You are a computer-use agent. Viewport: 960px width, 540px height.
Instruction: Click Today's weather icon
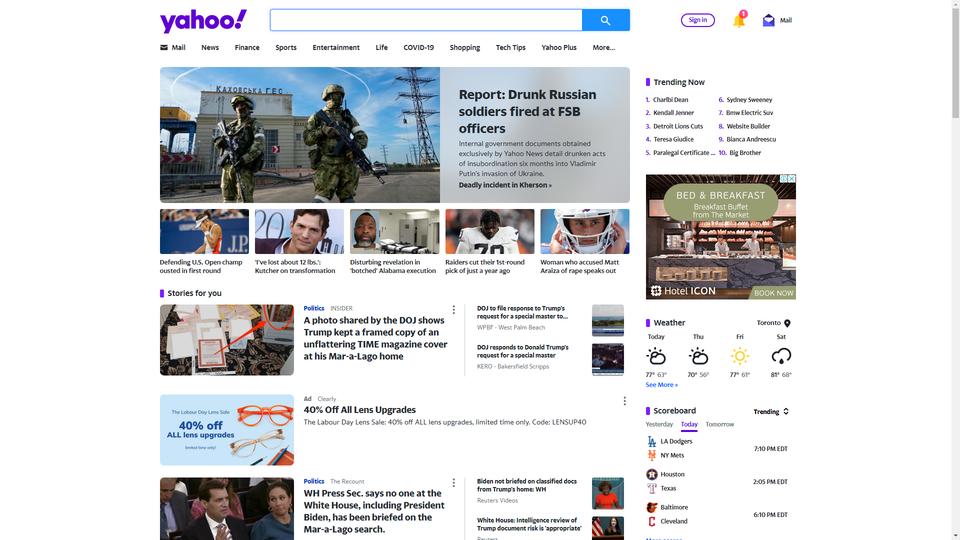[656, 356]
